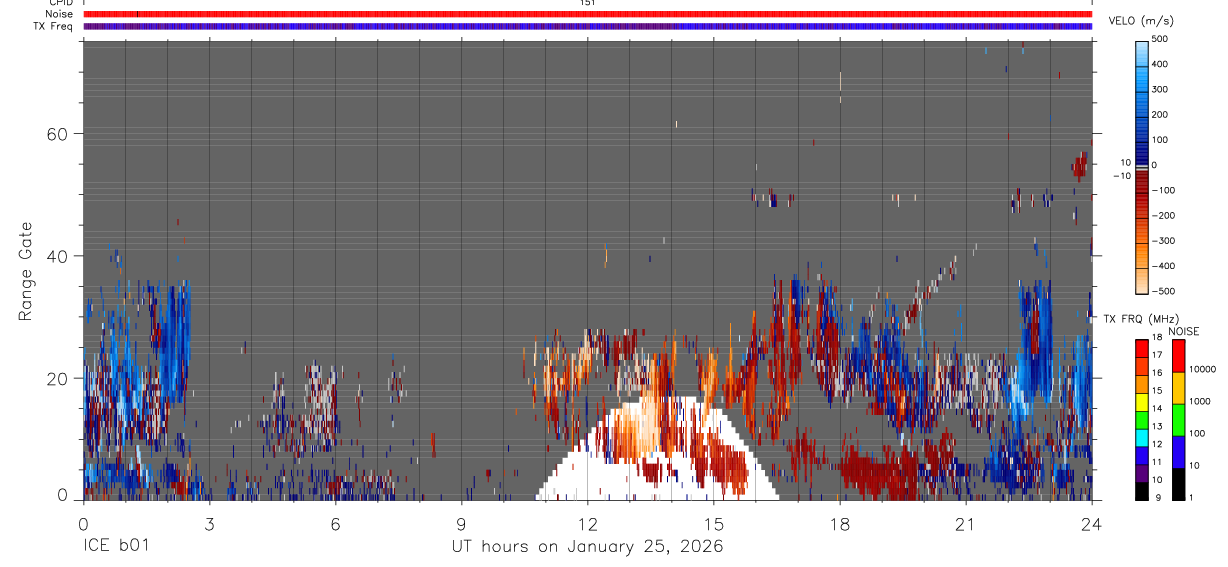Click the yellow swatch in TX FRQ legend
Image resolution: width=1228 pixels, height=567 pixels.
(x=1142, y=402)
